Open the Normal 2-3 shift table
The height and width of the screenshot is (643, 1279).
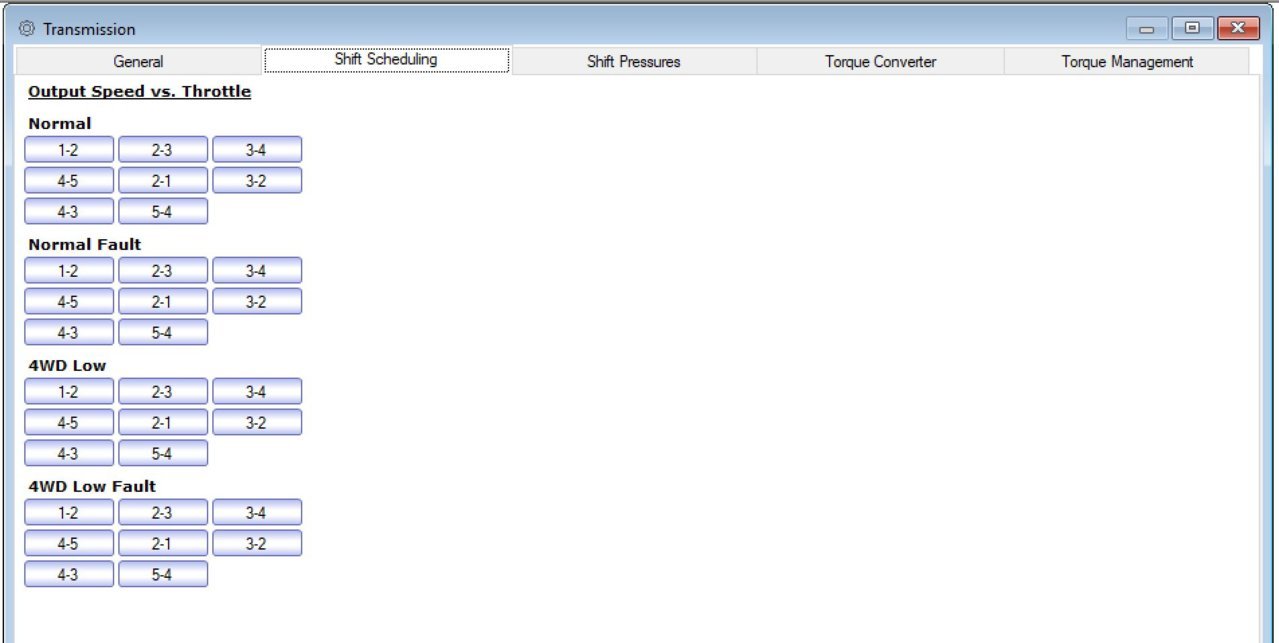click(163, 150)
